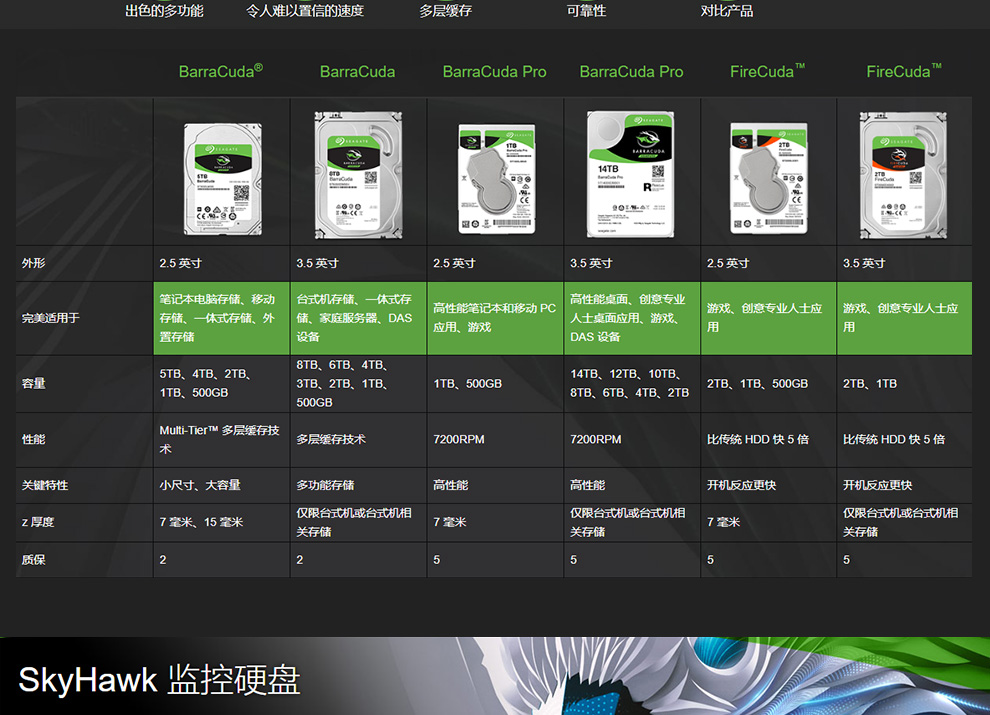Click the row label 完美适用于
This screenshot has height=715, width=990.
[51, 318]
